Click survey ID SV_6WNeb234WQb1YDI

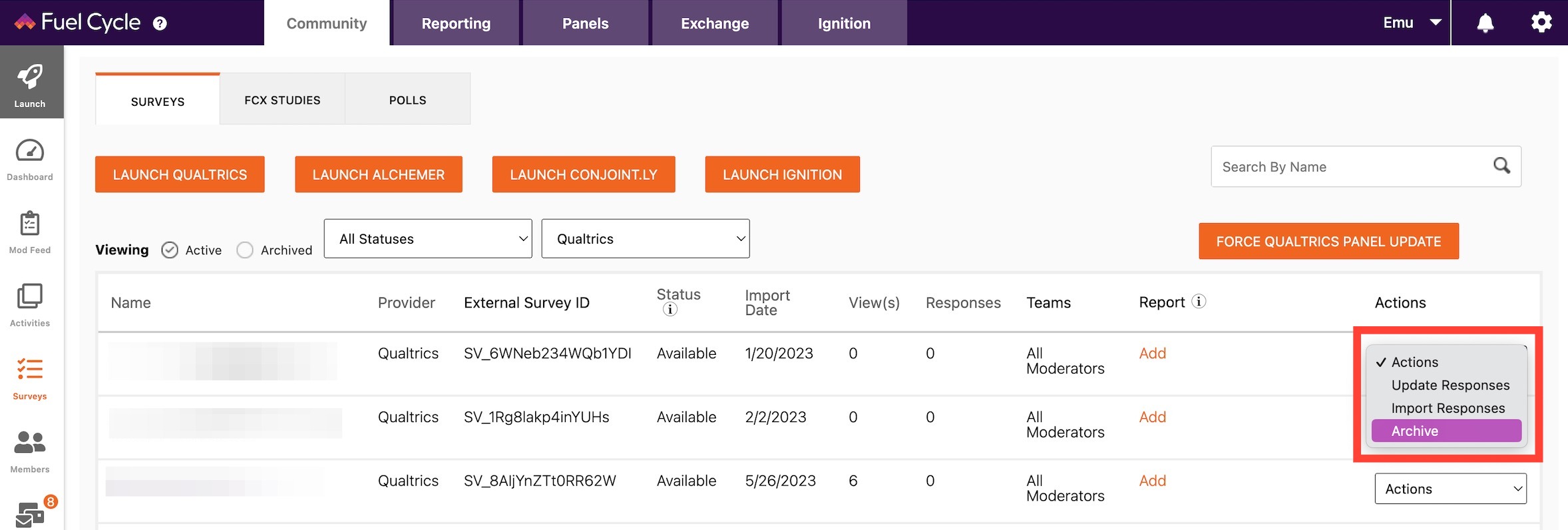click(548, 353)
